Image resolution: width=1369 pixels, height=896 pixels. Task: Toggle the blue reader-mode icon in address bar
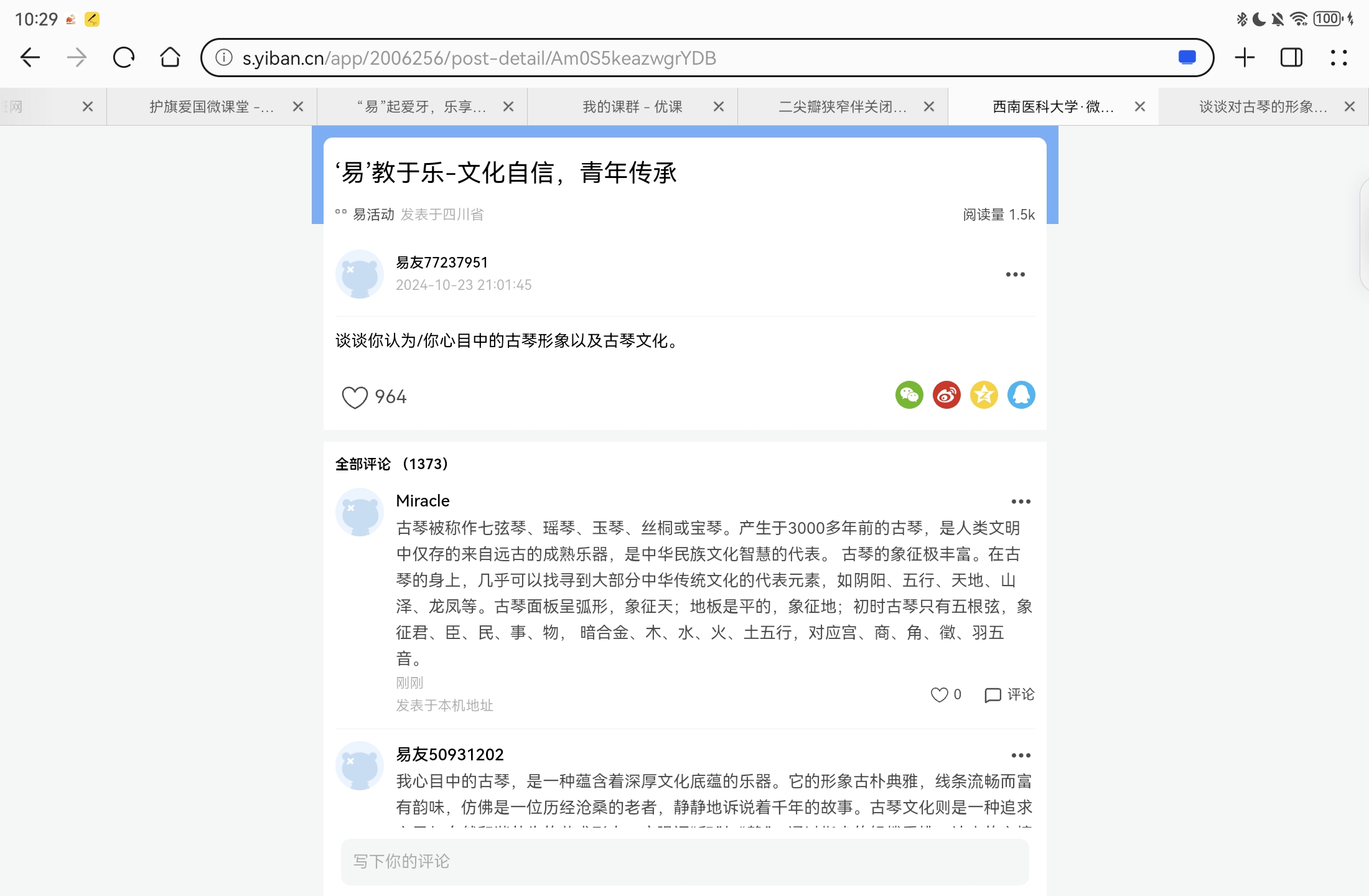tap(1187, 58)
